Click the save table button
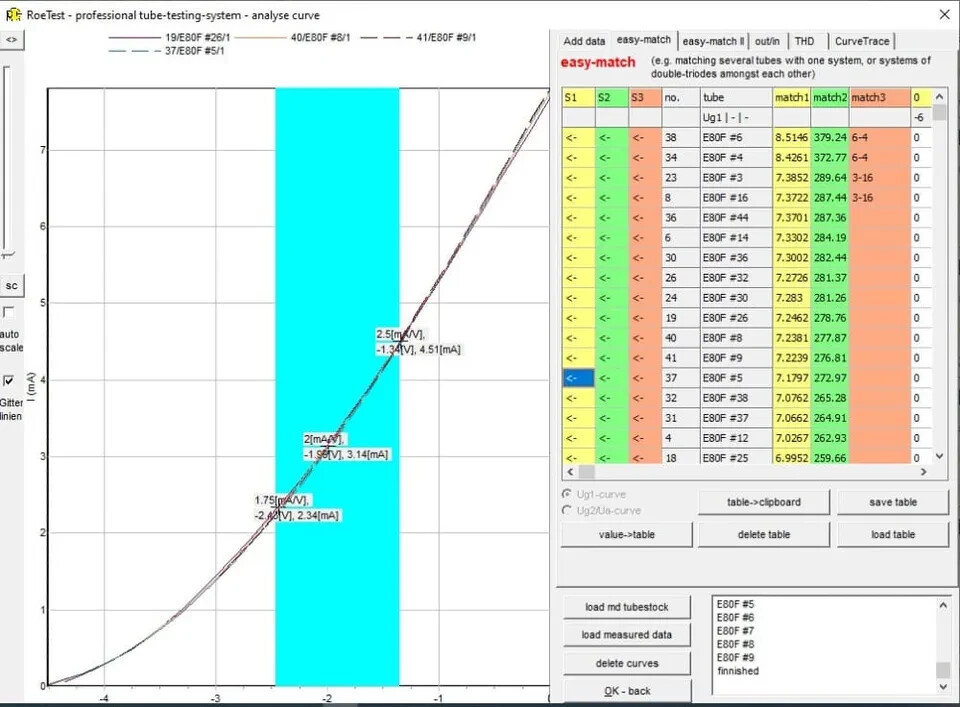960x707 pixels. 893,502
